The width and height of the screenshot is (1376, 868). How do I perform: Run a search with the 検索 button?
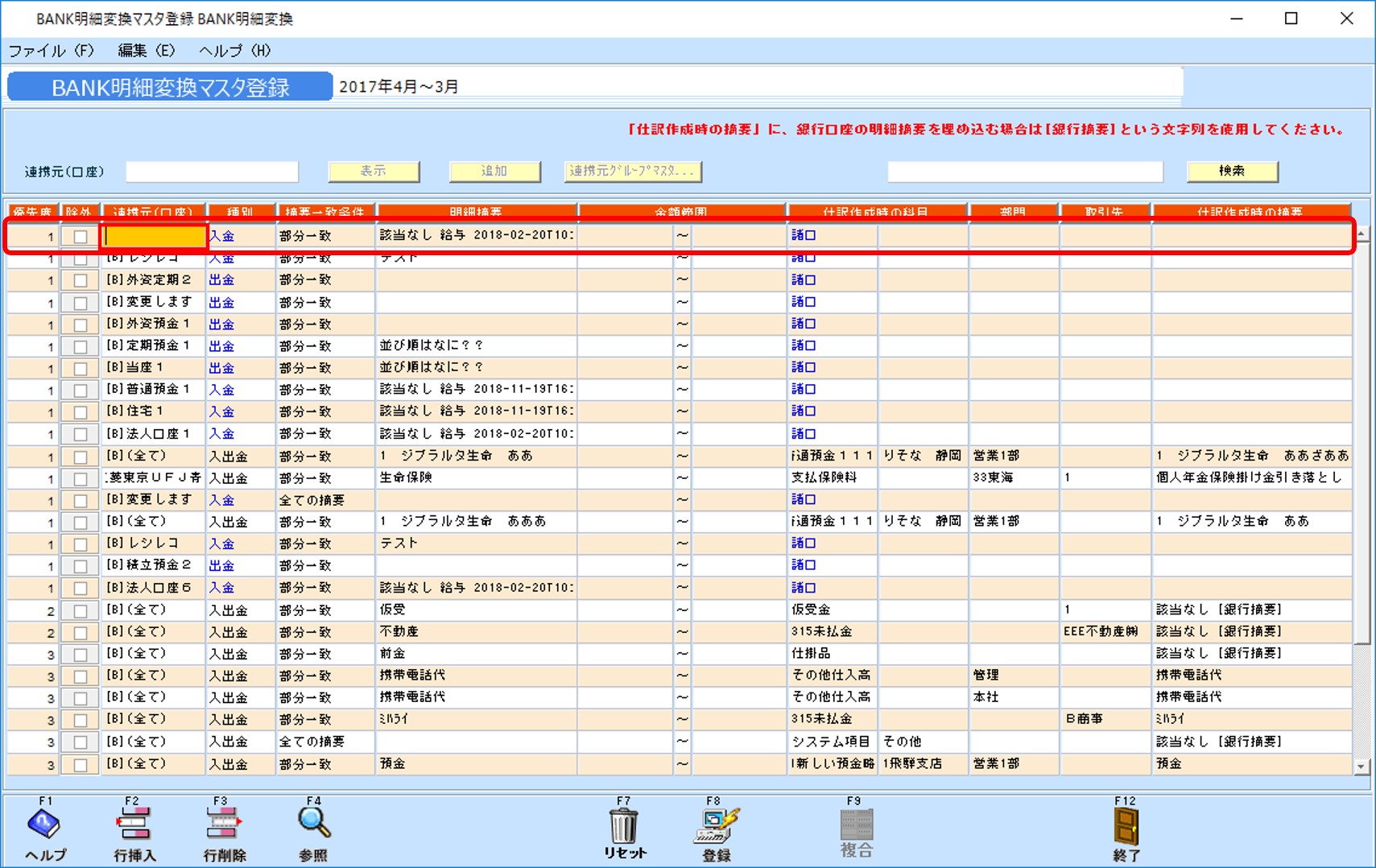[x=1232, y=171]
